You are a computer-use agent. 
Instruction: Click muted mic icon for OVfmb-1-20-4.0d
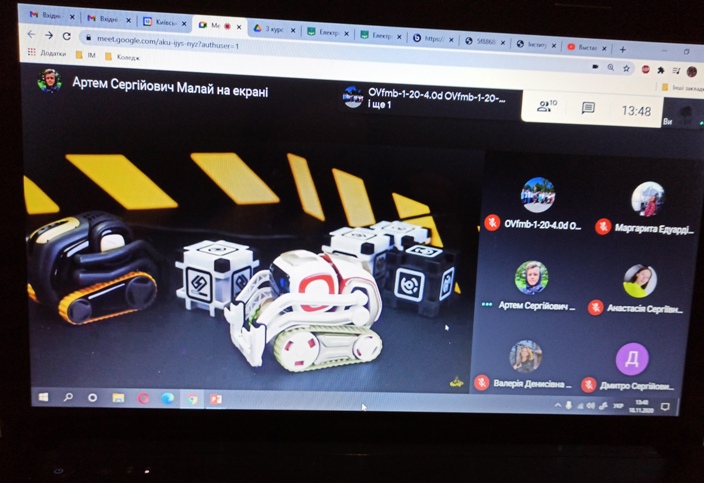[x=493, y=222]
